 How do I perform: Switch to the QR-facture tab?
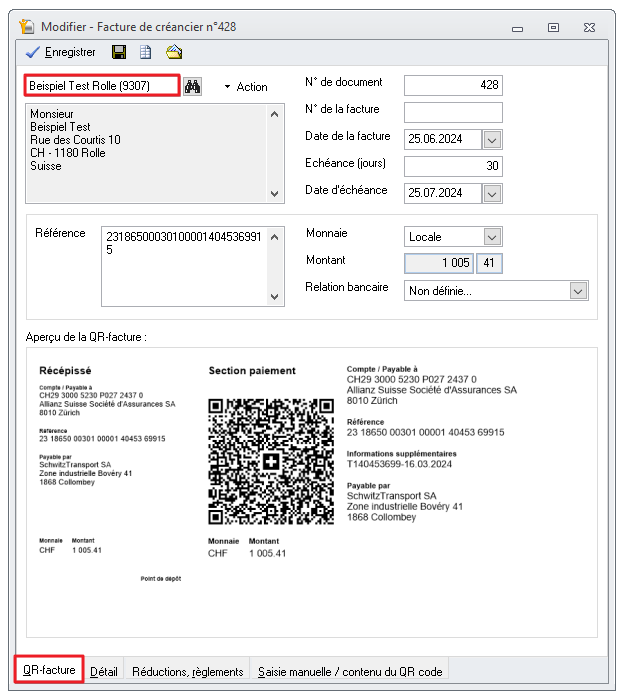(49, 670)
